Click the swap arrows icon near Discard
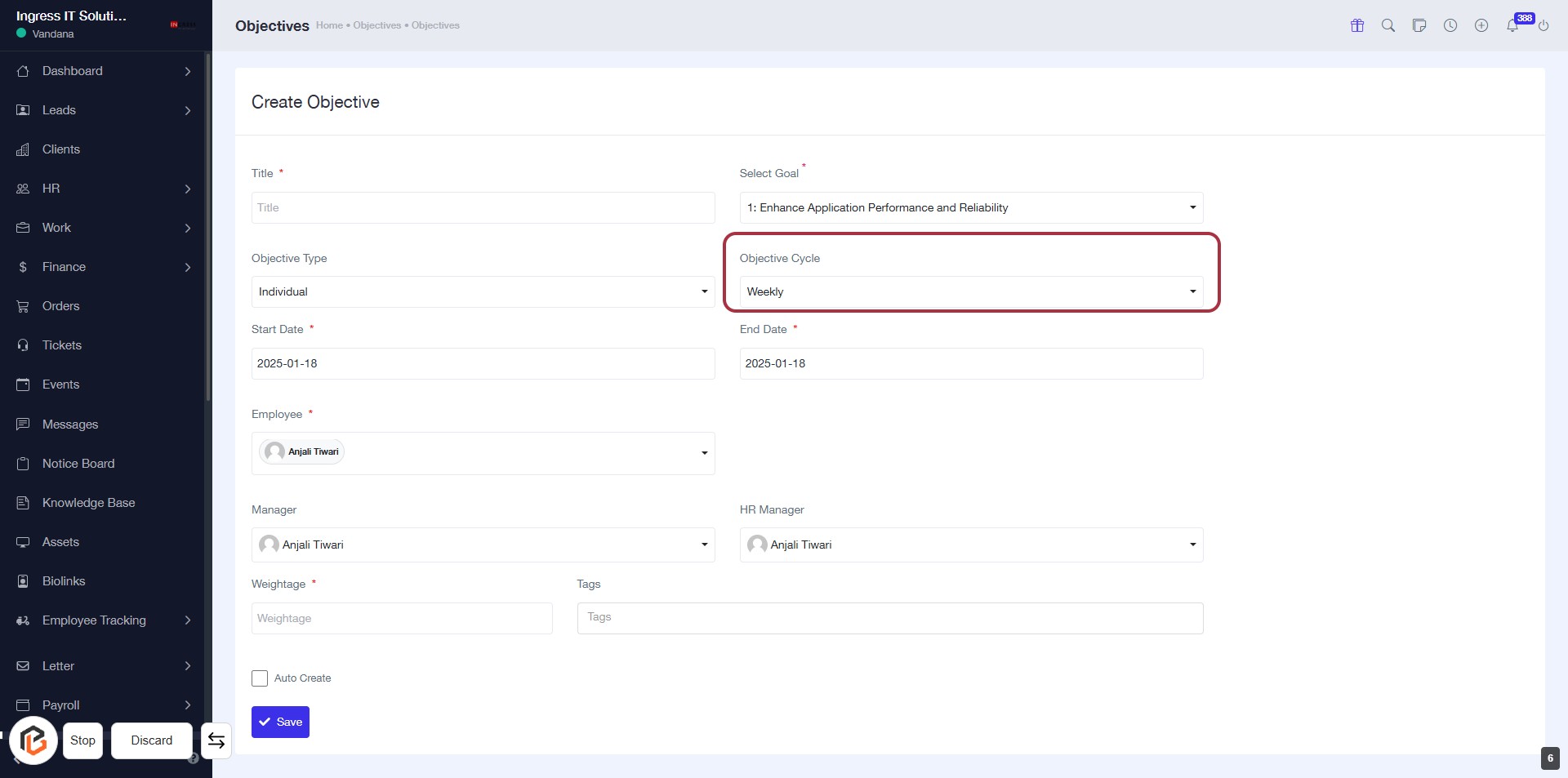 [x=216, y=740]
